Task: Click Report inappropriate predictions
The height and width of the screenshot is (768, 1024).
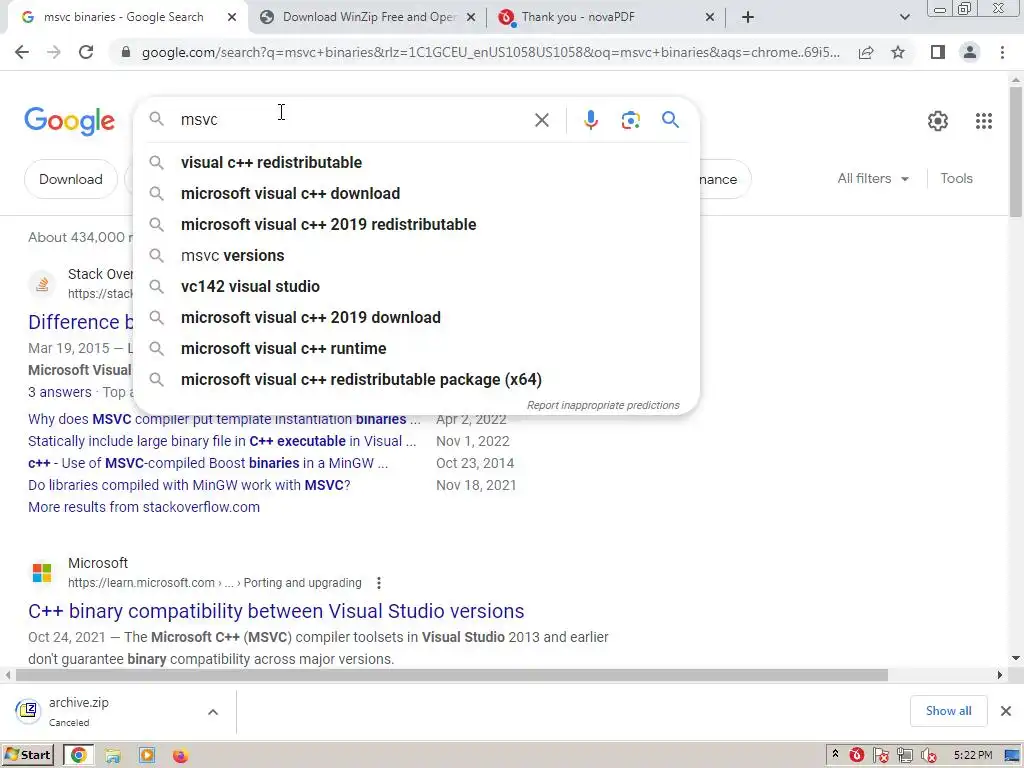Action: coord(603,406)
